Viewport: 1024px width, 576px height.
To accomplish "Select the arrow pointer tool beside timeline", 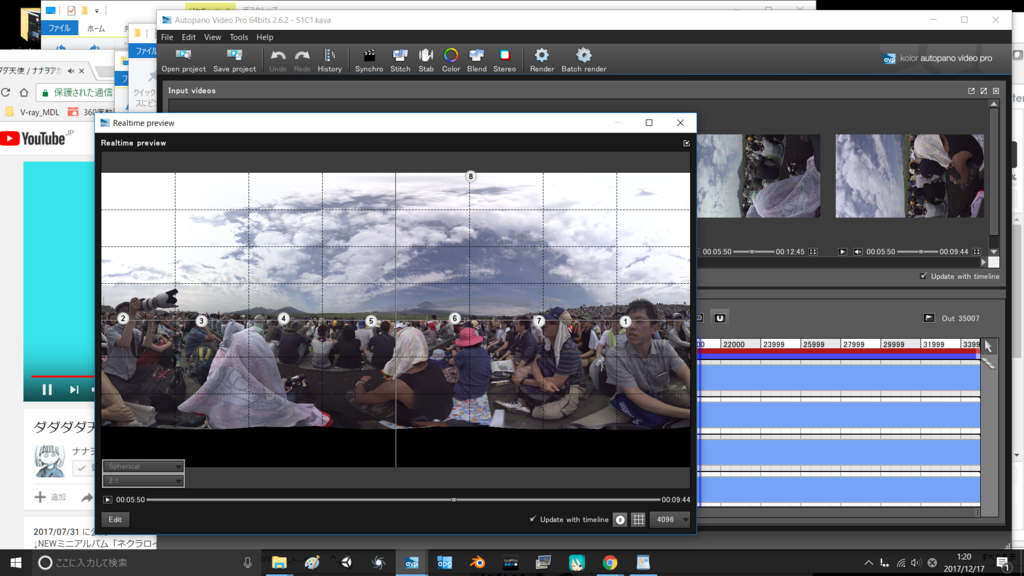I will pos(988,346).
